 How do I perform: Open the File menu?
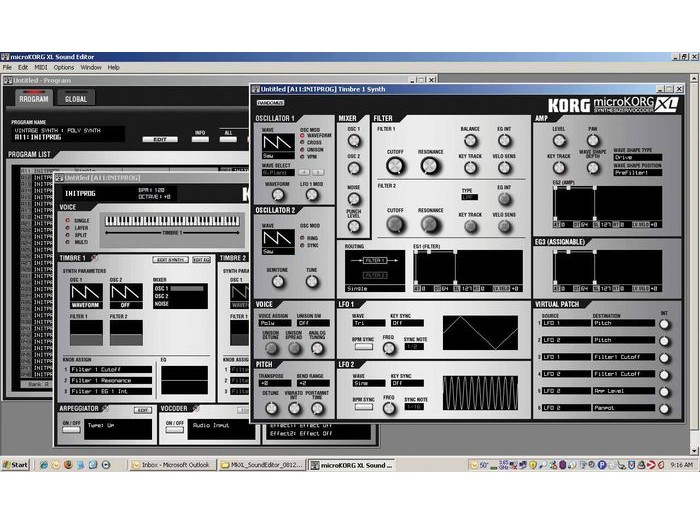pos(7,67)
